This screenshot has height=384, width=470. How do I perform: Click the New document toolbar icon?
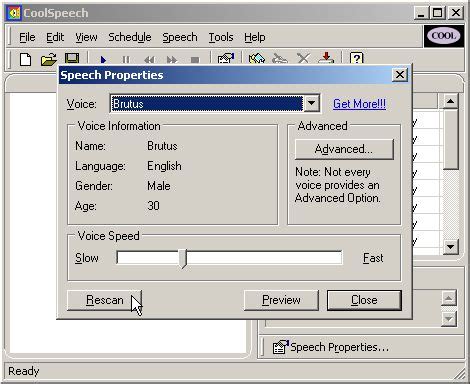26,59
